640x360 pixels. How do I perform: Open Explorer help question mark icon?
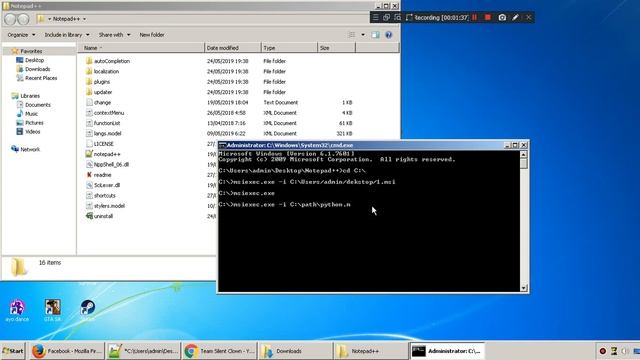(389, 35)
